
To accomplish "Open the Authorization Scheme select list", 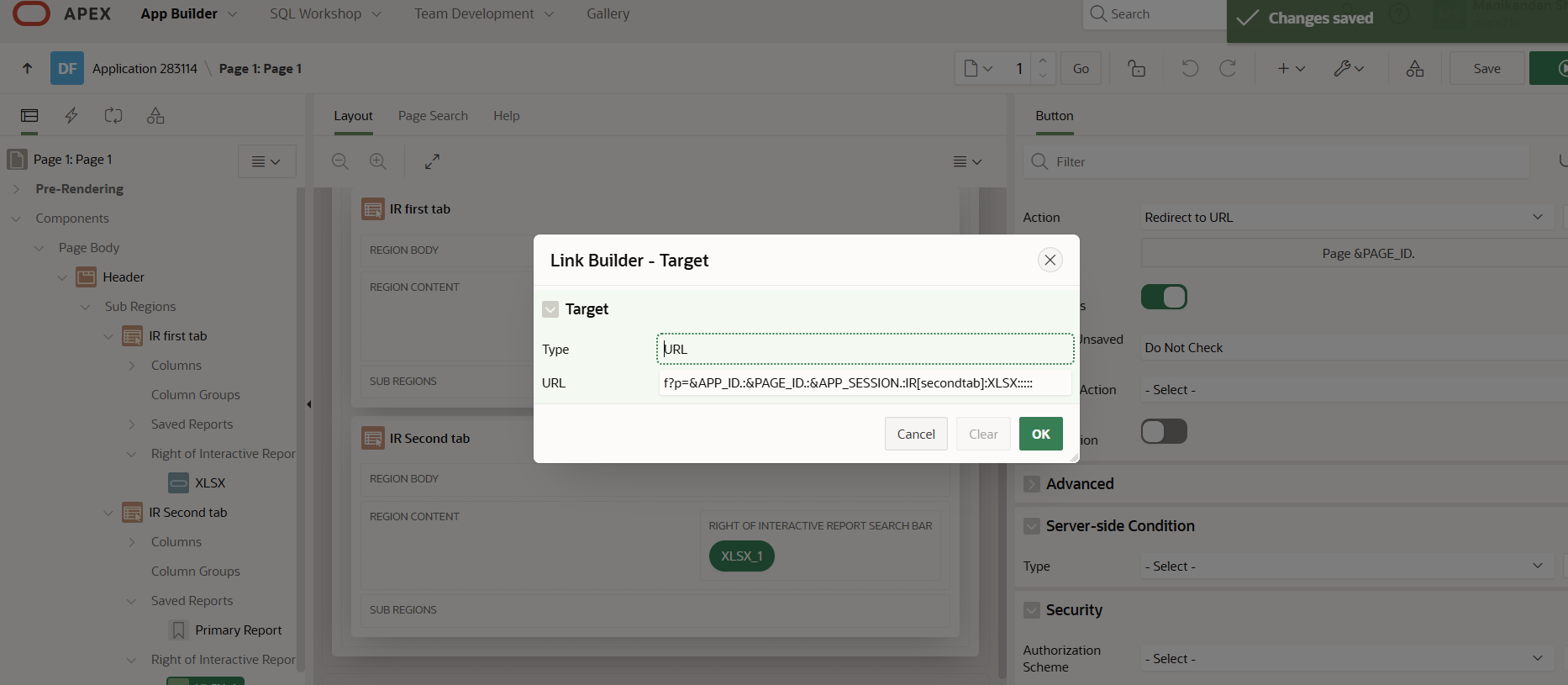I will 1344,659.
